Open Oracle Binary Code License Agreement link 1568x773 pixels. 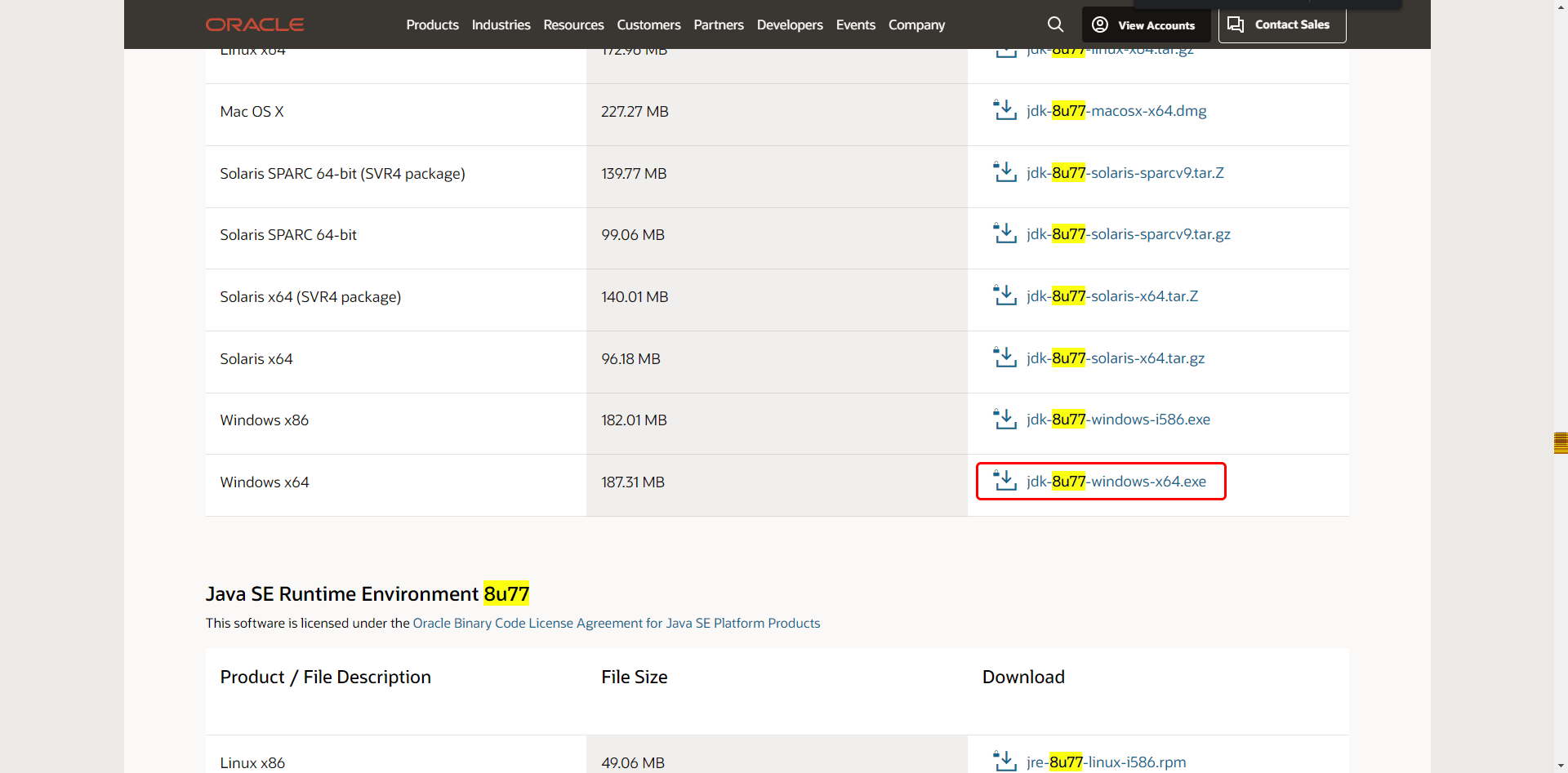coord(617,623)
